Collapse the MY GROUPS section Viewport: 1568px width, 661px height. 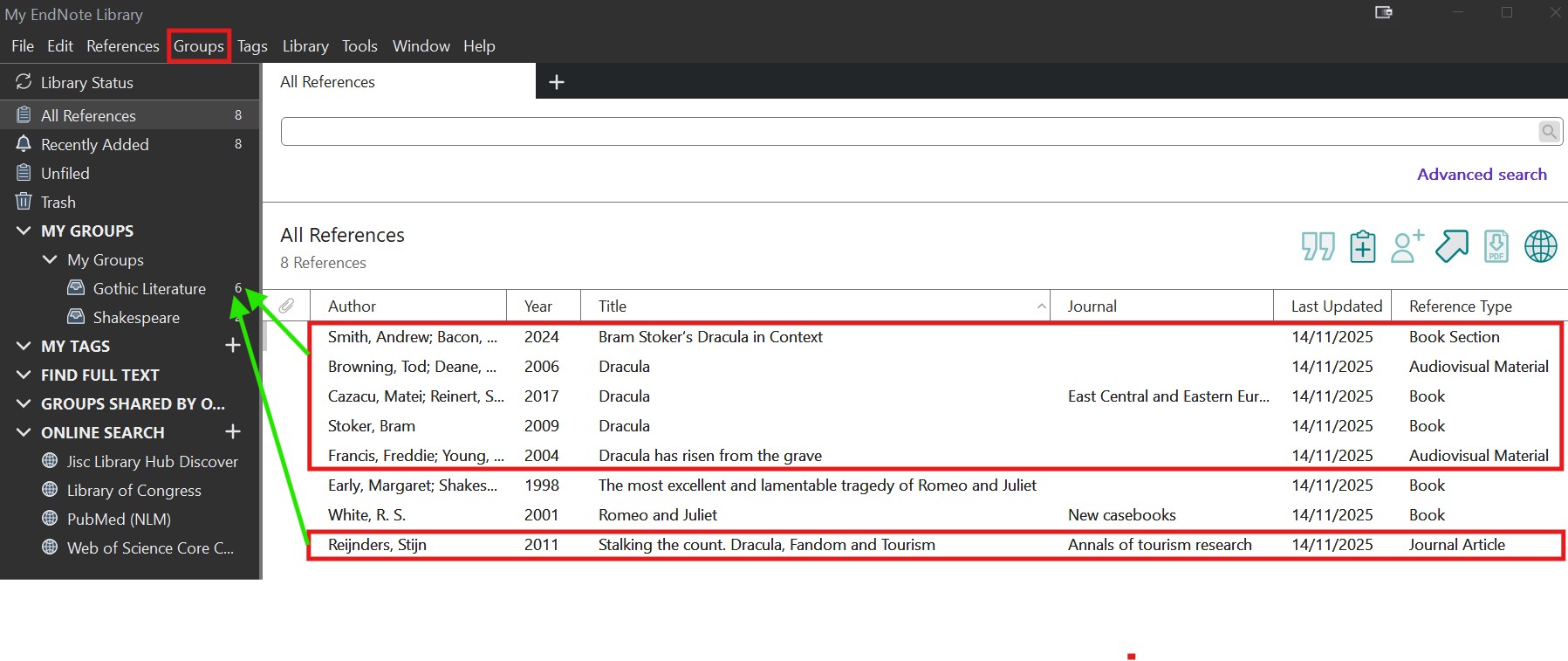tap(24, 231)
